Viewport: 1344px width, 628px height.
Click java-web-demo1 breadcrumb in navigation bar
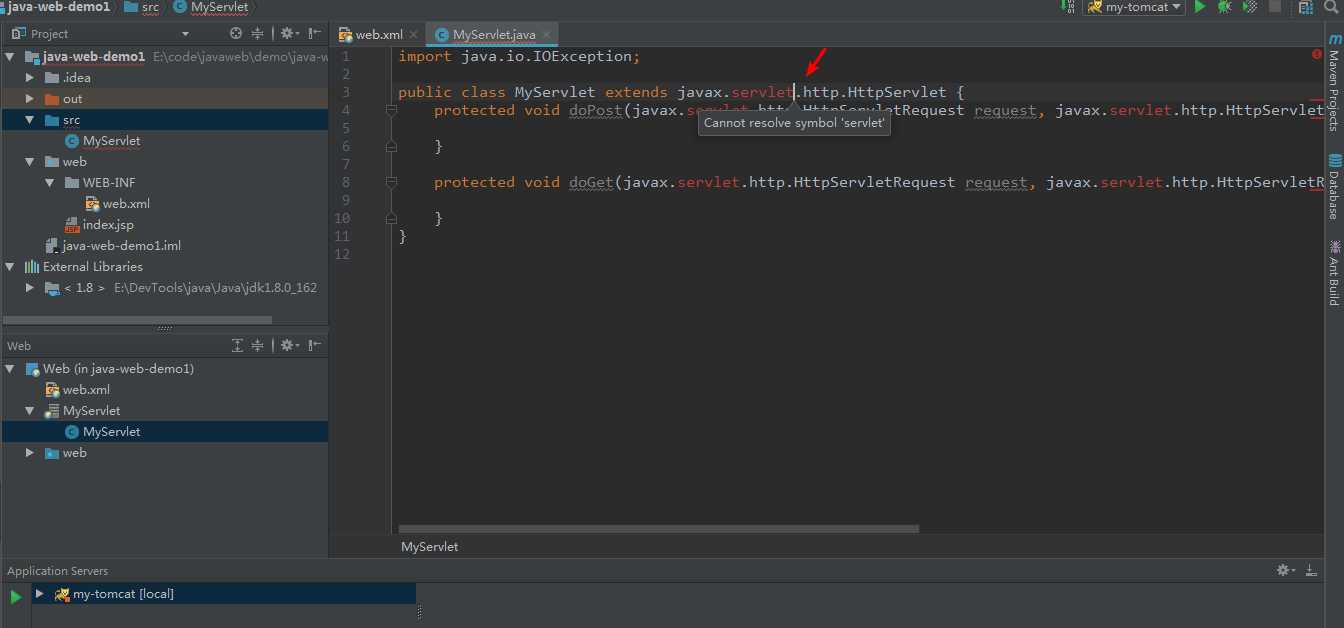coord(58,7)
